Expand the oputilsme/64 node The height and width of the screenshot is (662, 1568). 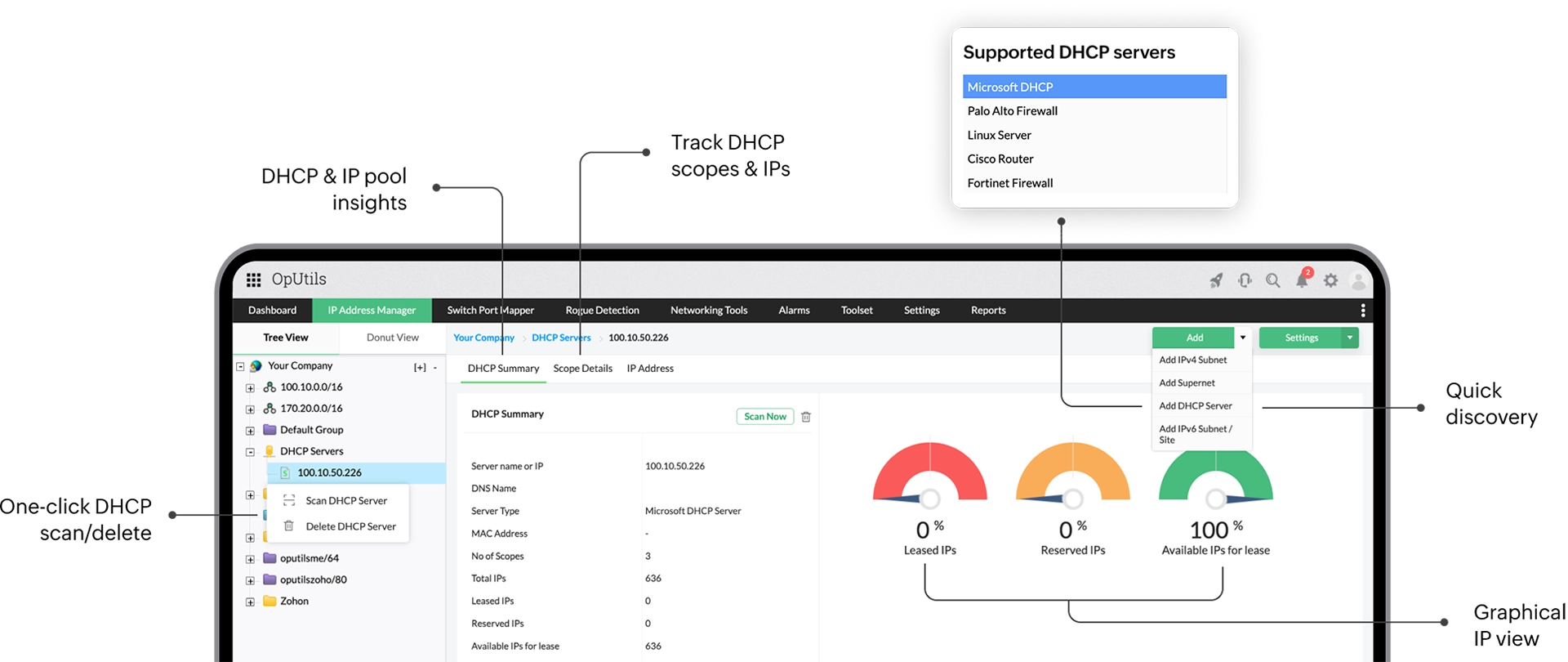point(250,559)
